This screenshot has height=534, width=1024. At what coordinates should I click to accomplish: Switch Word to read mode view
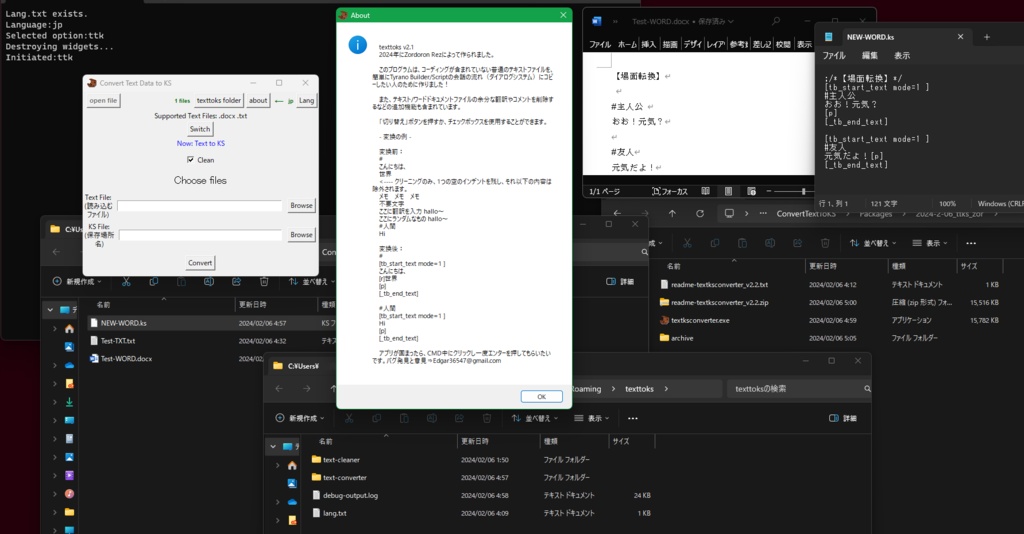705,191
